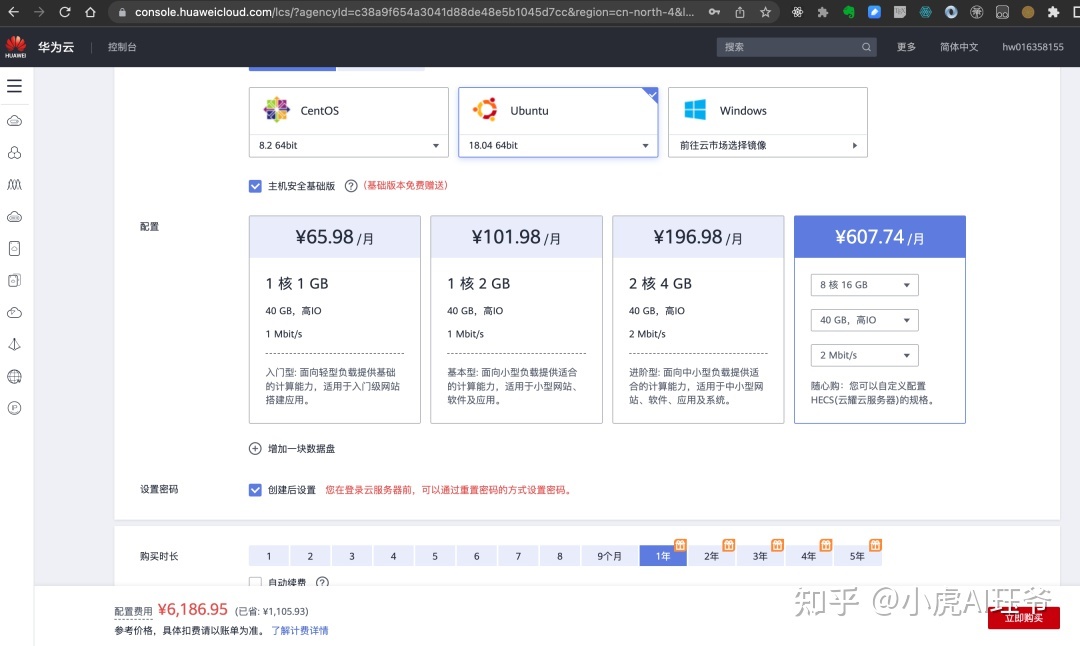
Task: Click the search magnifier icon
Action: [x=866, y=47]
